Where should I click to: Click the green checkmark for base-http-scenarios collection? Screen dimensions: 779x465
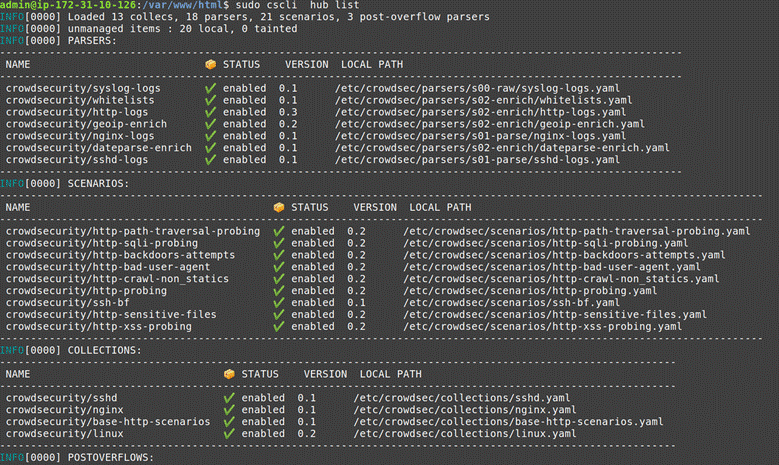tap(230, 422)
